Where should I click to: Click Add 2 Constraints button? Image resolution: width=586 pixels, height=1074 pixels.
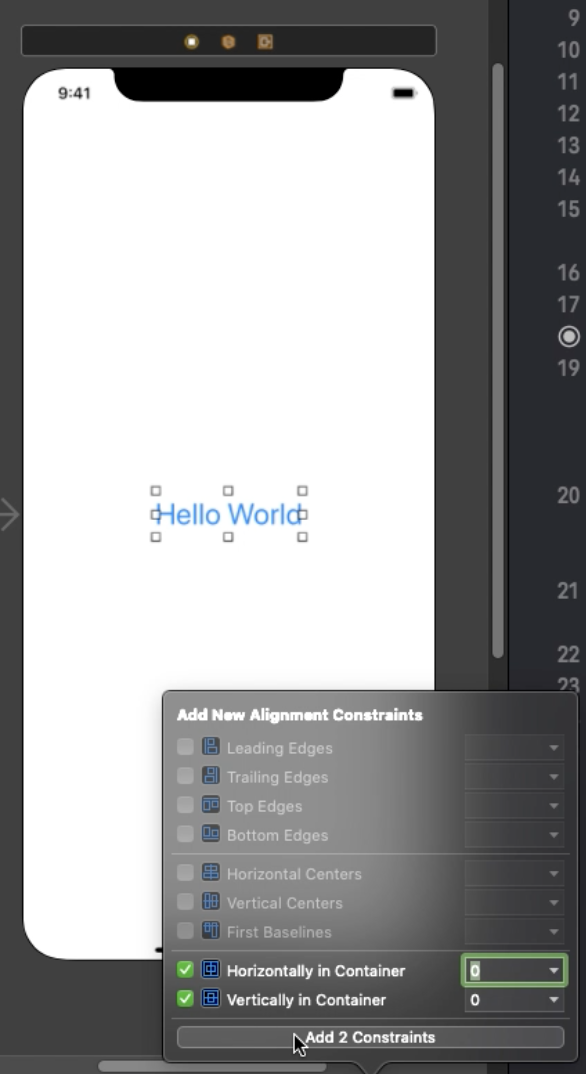coord(370,1037)
